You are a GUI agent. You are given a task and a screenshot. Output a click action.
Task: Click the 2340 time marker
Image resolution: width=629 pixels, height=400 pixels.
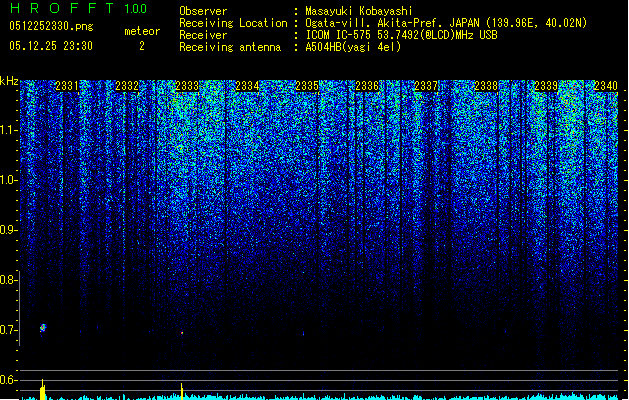606,86
